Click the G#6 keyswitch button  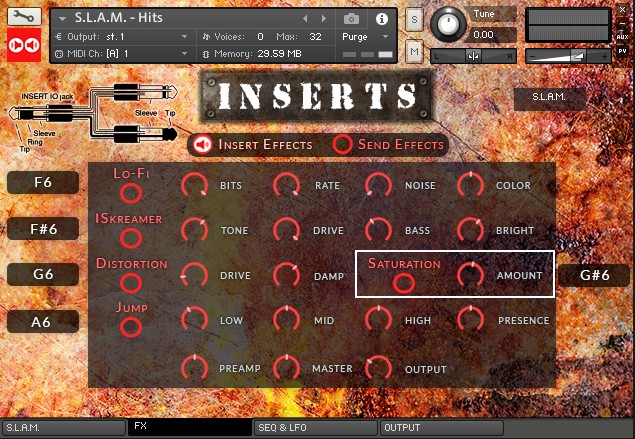point(594,275)
